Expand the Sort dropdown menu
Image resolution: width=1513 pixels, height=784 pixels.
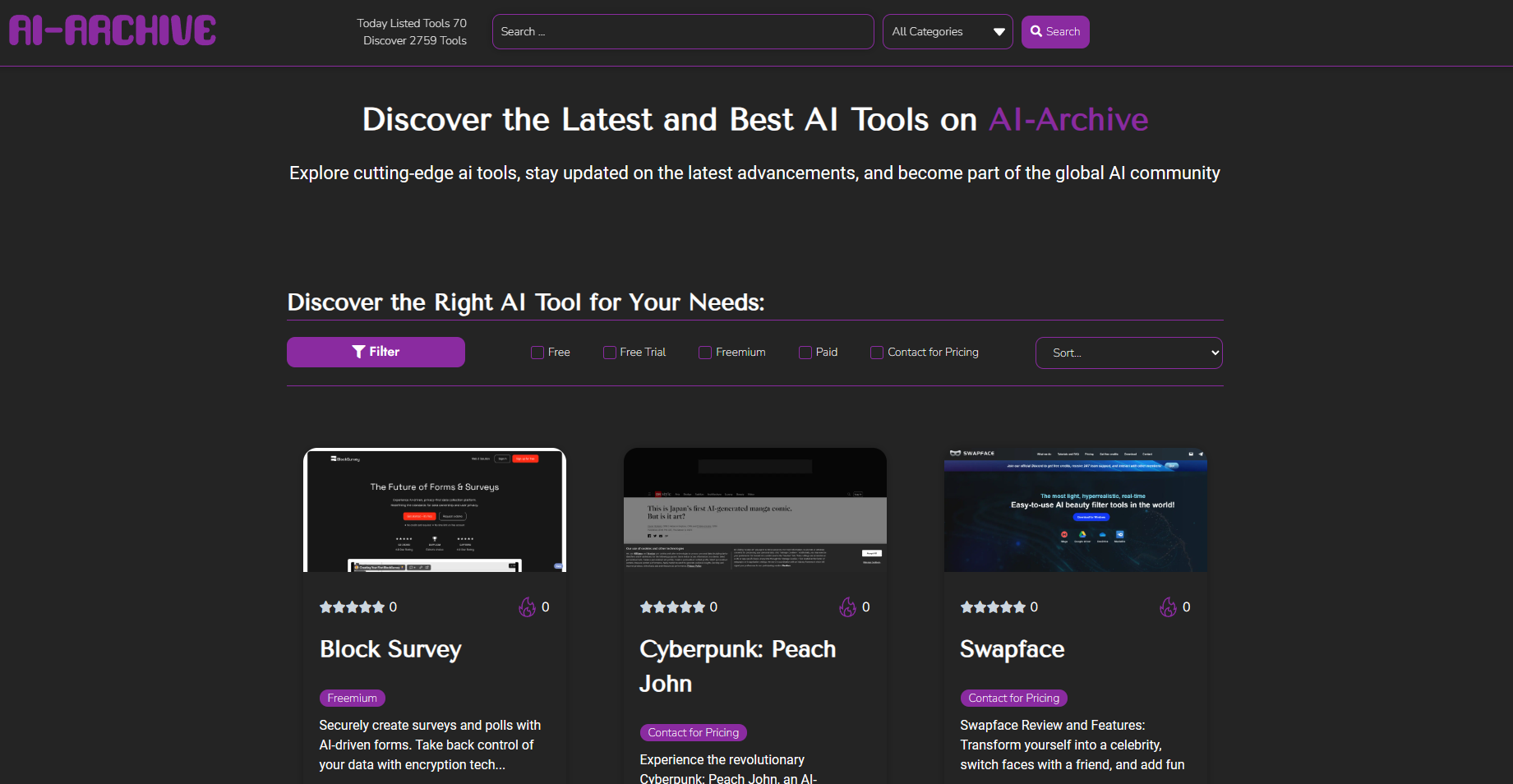click(x=1128, y=353)
